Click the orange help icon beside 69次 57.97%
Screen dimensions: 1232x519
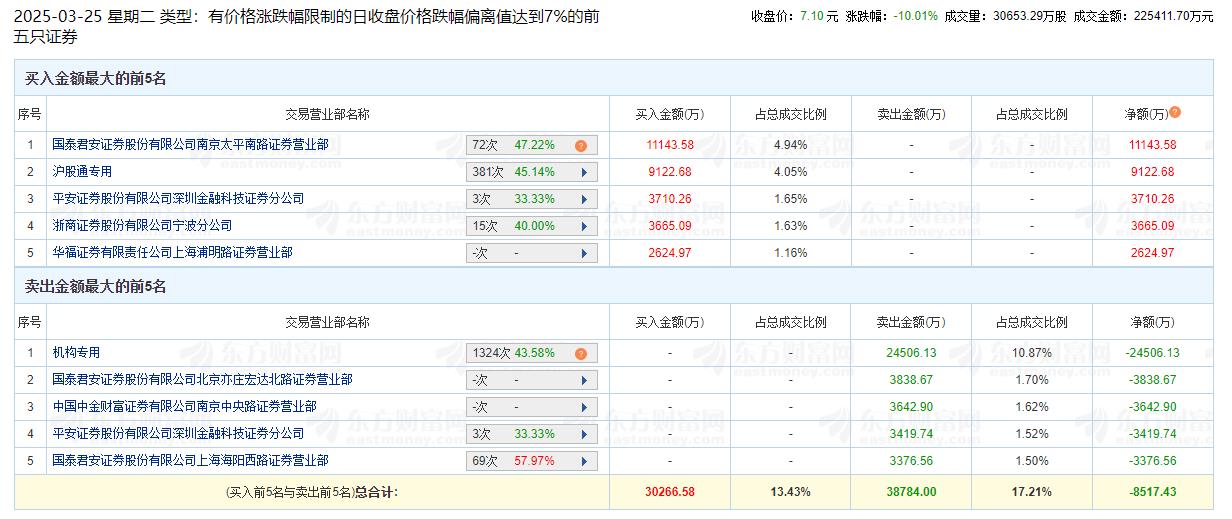(580, 462)
